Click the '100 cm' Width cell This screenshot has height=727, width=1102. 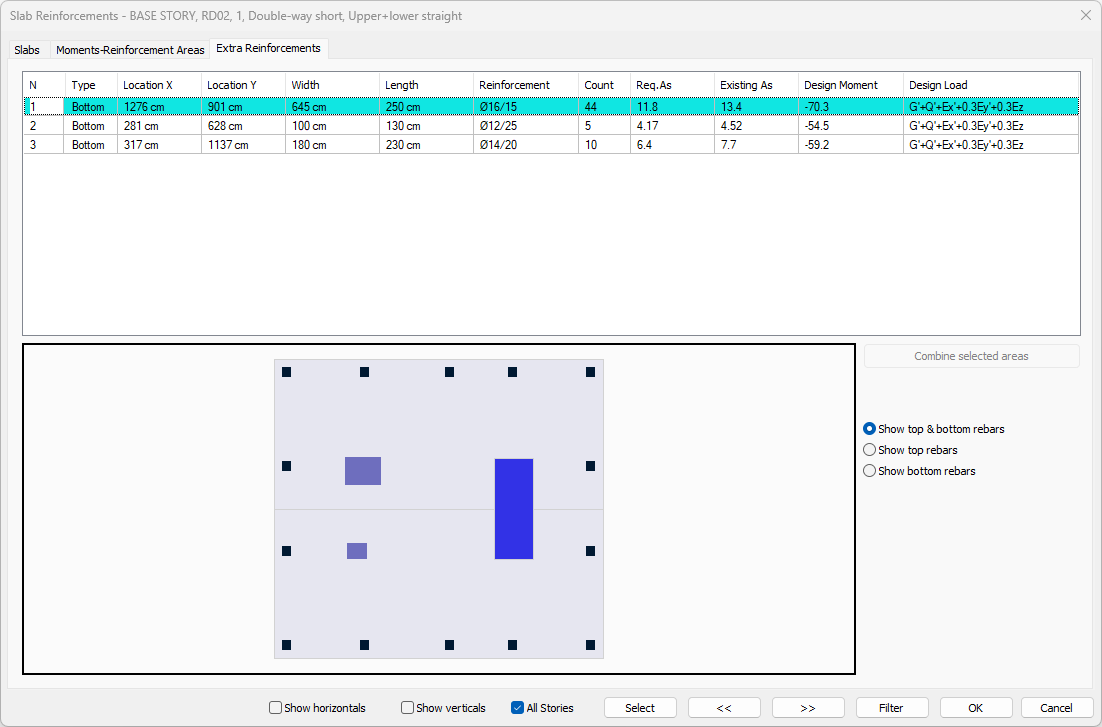[x=332, y=126]
